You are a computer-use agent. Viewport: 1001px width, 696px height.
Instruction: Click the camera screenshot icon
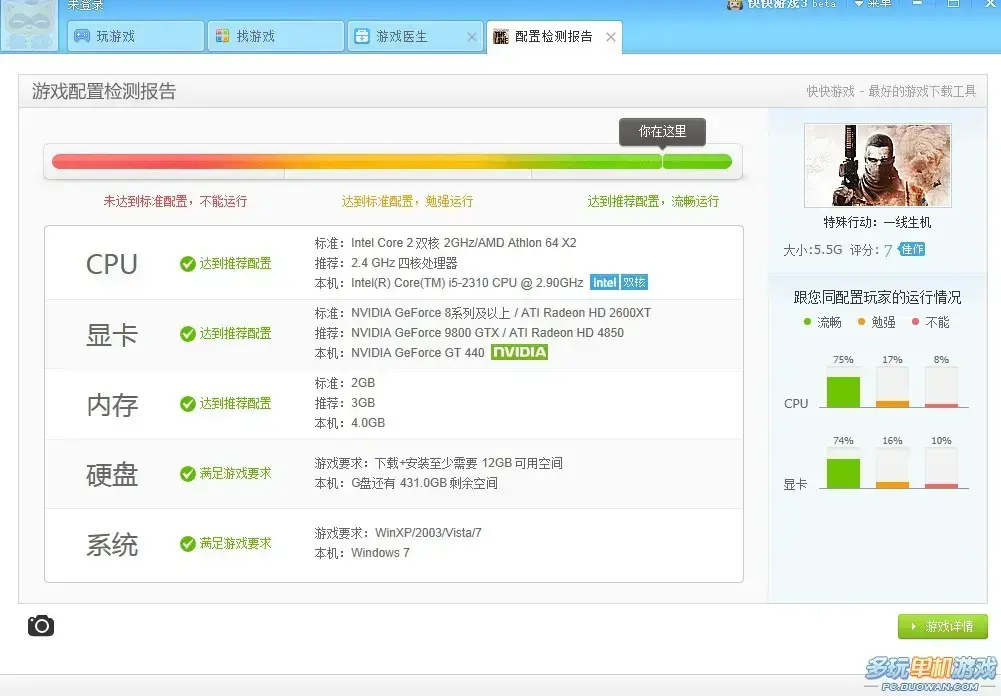[41, 626]
